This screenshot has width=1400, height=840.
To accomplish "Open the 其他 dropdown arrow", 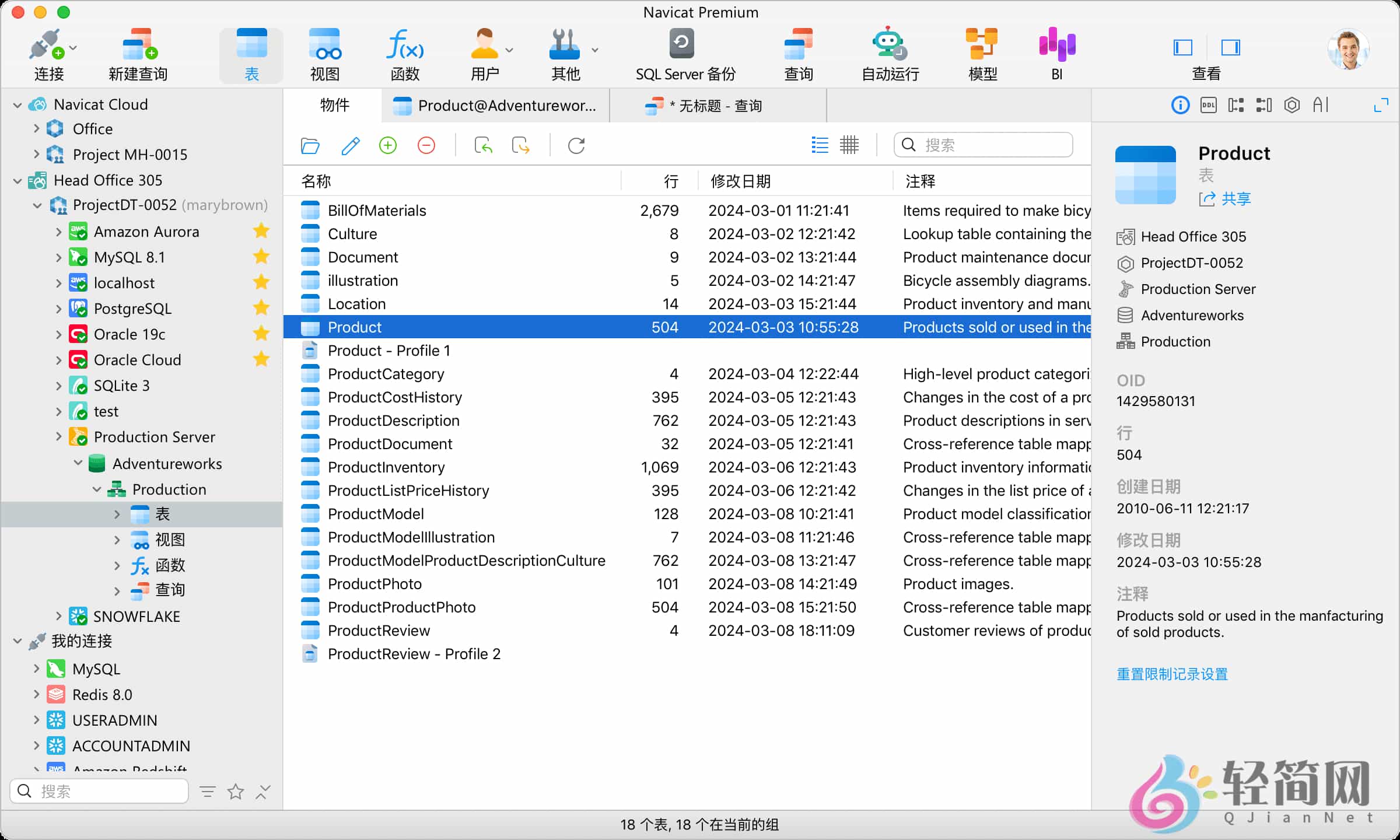I will pyautogui.click(x=595, y=50).
